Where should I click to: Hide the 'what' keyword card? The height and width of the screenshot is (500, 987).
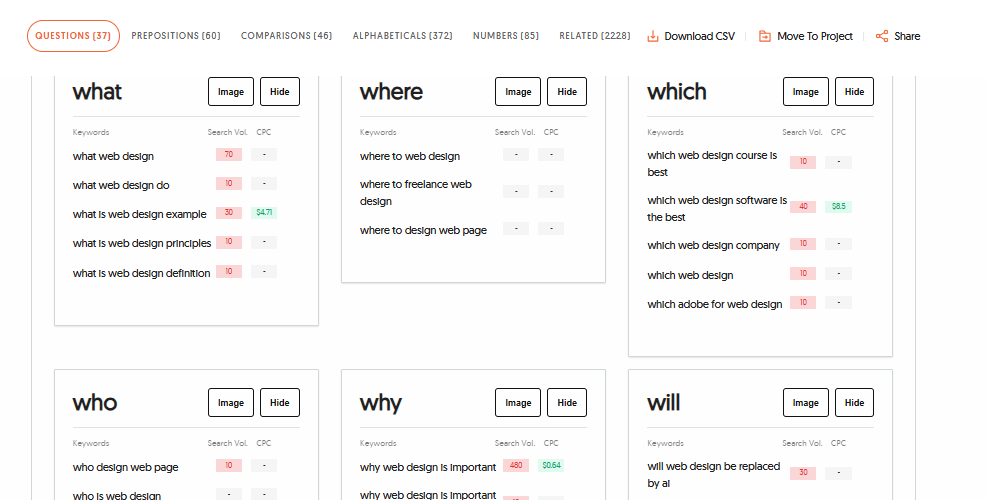(280, 92)
